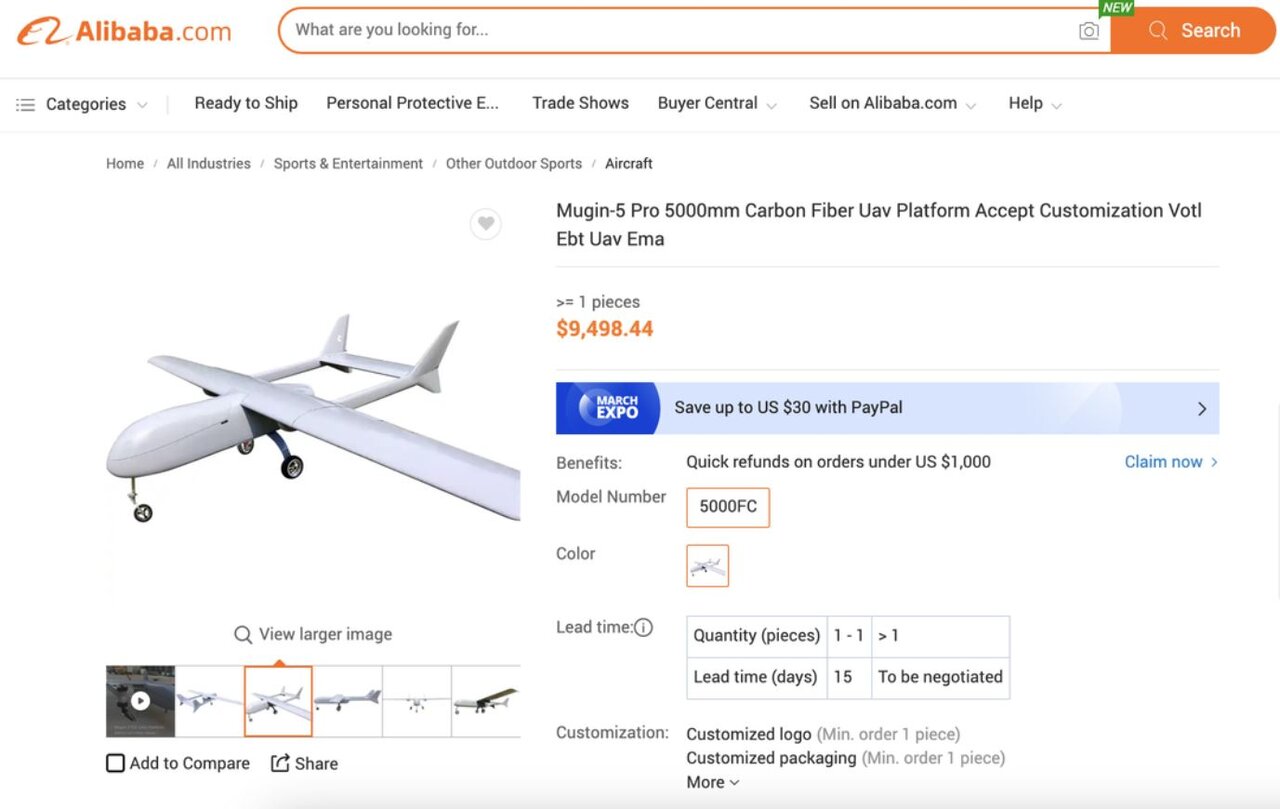Select the 5000FC model number option
Viewport: 1280px width, 809px height.
[x=728, y=507]
